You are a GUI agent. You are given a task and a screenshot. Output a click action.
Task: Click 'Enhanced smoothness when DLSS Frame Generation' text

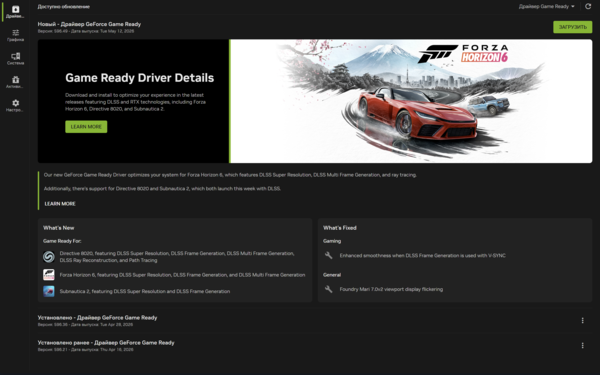point(422,255)
